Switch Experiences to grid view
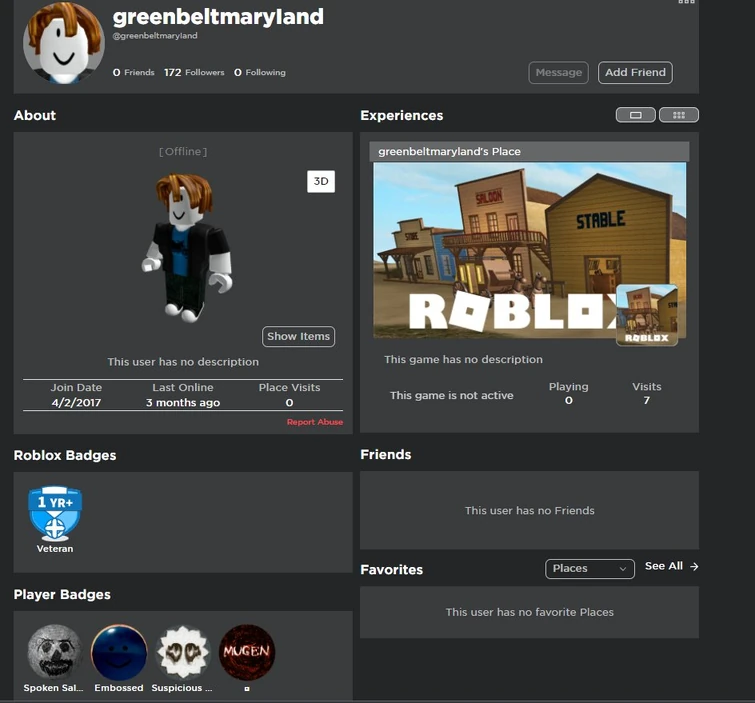The width and height of the screenshot is (755, 703). (x=679, y=115)
